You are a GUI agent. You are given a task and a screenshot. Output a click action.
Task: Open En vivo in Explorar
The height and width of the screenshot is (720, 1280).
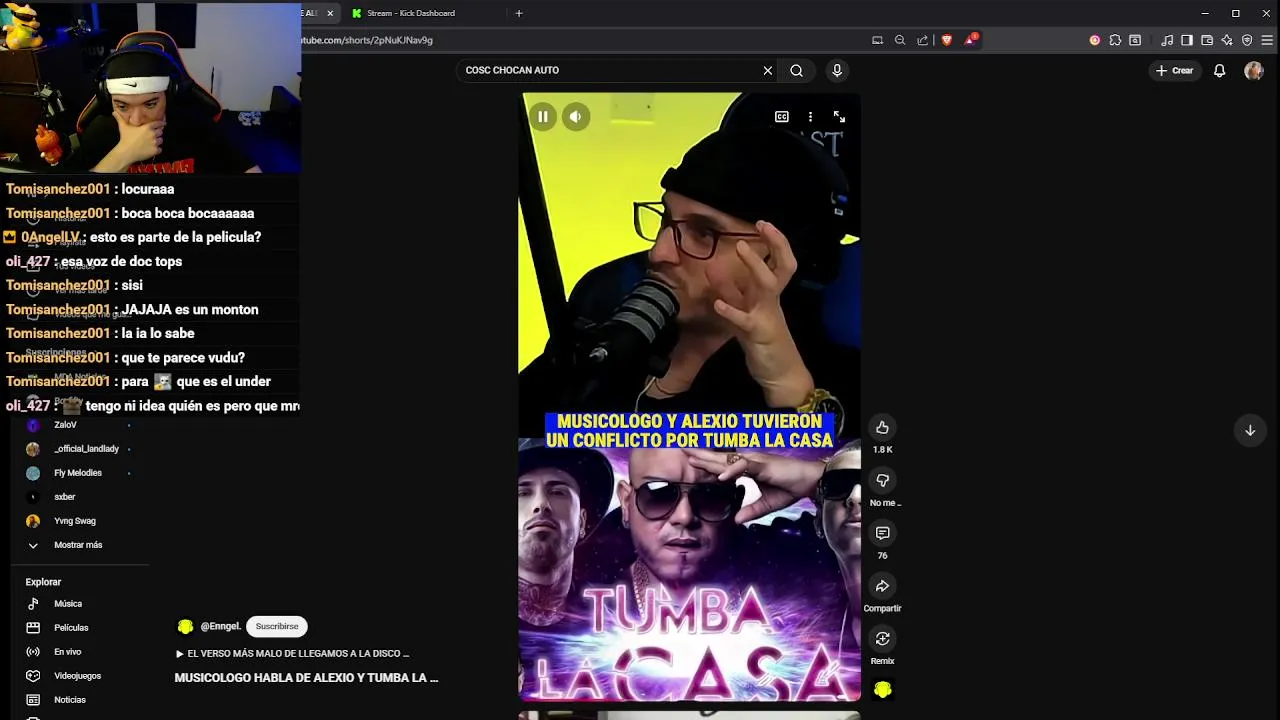(x=68, y=652)
